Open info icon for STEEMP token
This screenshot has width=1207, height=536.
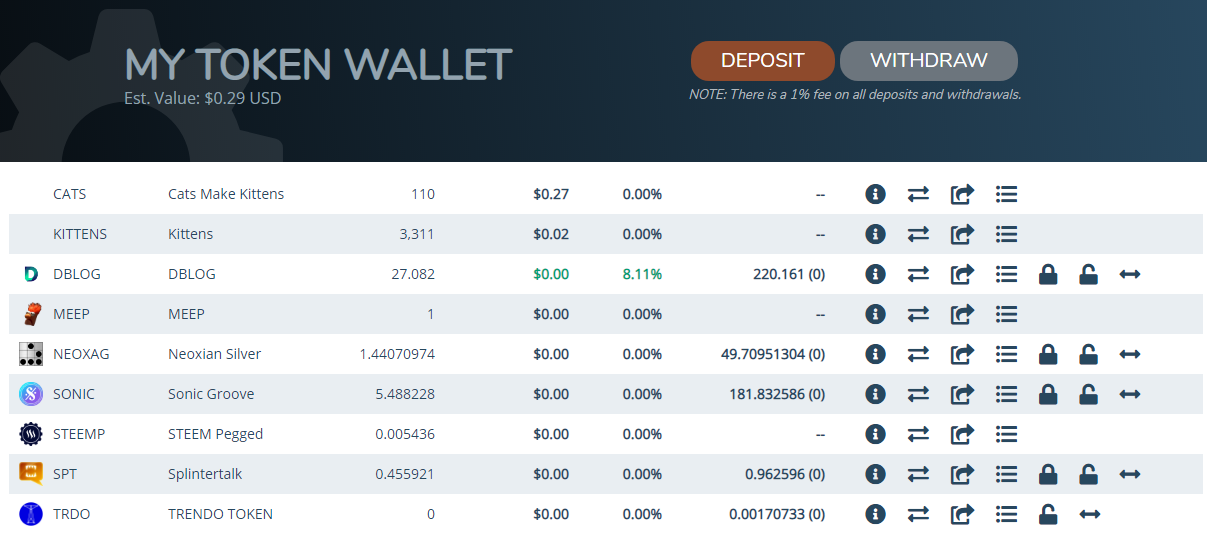coord(875,434)
